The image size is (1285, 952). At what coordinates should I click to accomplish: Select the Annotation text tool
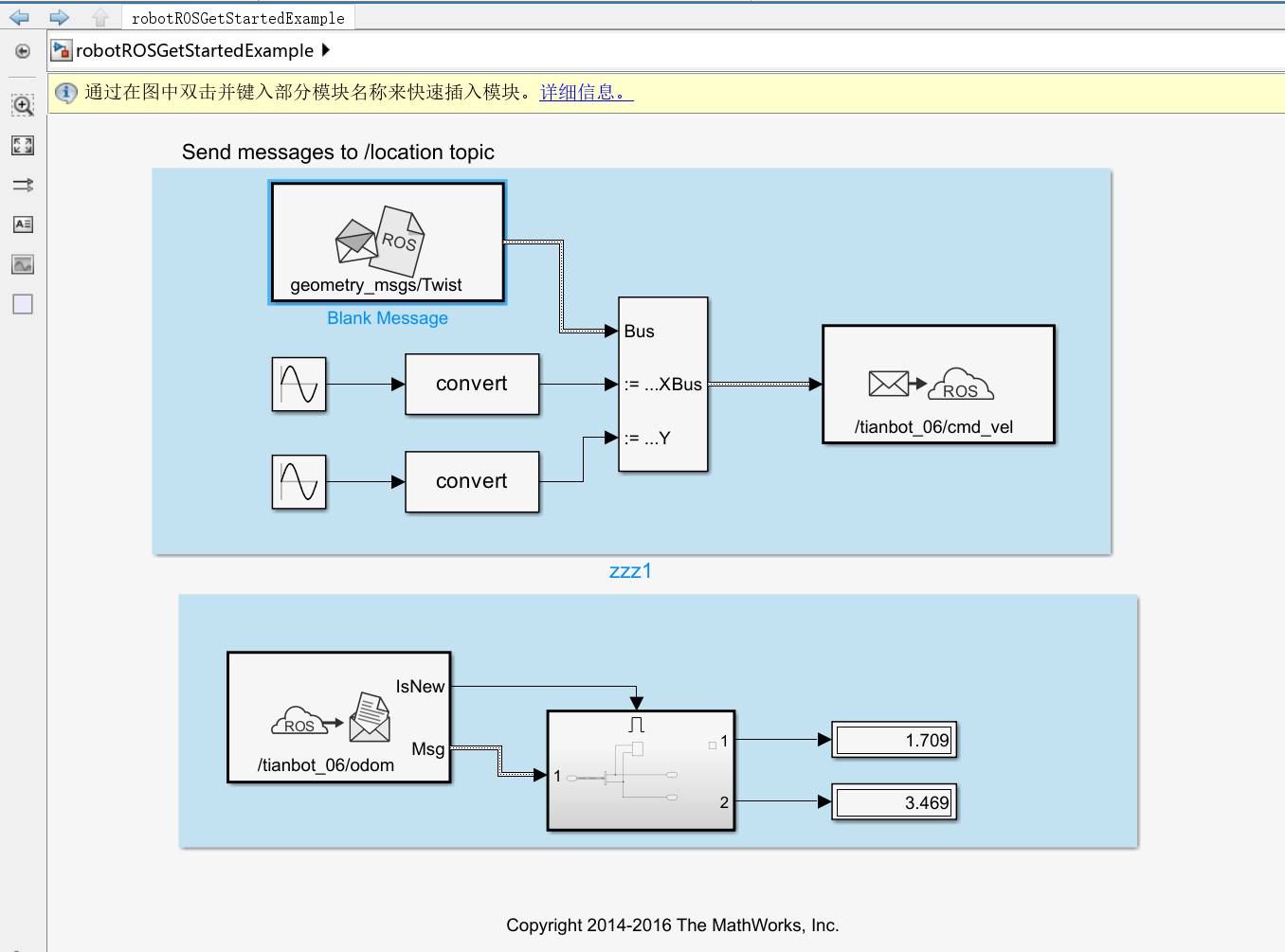point(23,225)
